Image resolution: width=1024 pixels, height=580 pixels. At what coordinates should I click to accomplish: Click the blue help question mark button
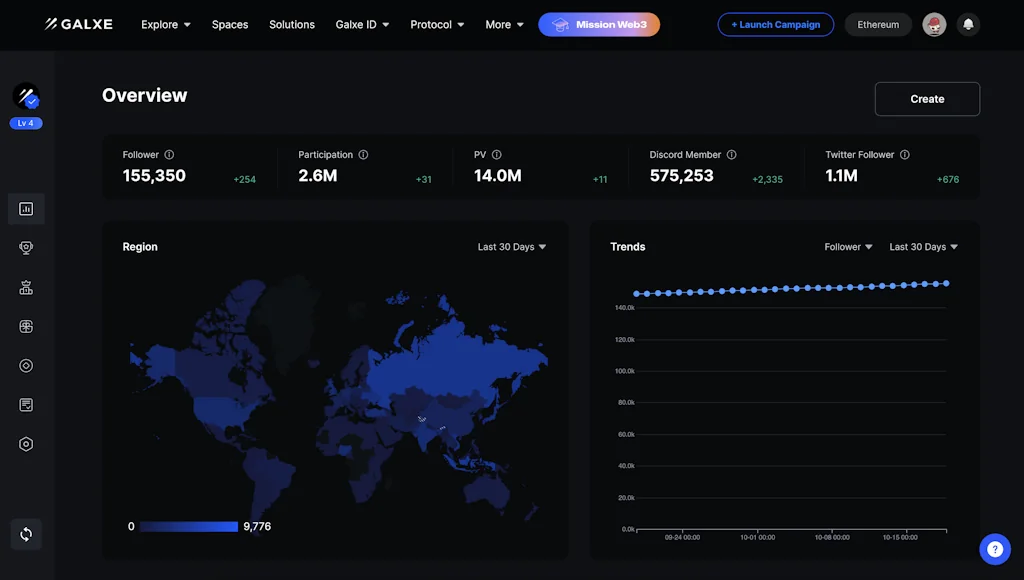coord(994,548)
